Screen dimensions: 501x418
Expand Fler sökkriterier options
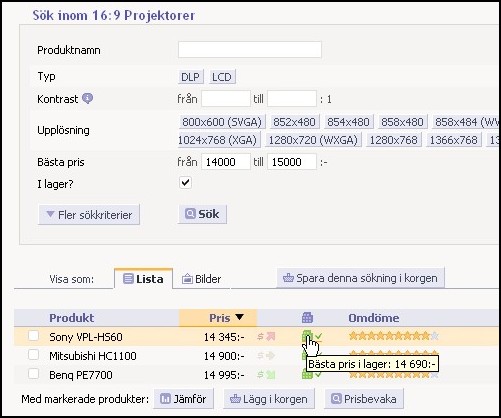pyautogui.click(x=89, y=215)
